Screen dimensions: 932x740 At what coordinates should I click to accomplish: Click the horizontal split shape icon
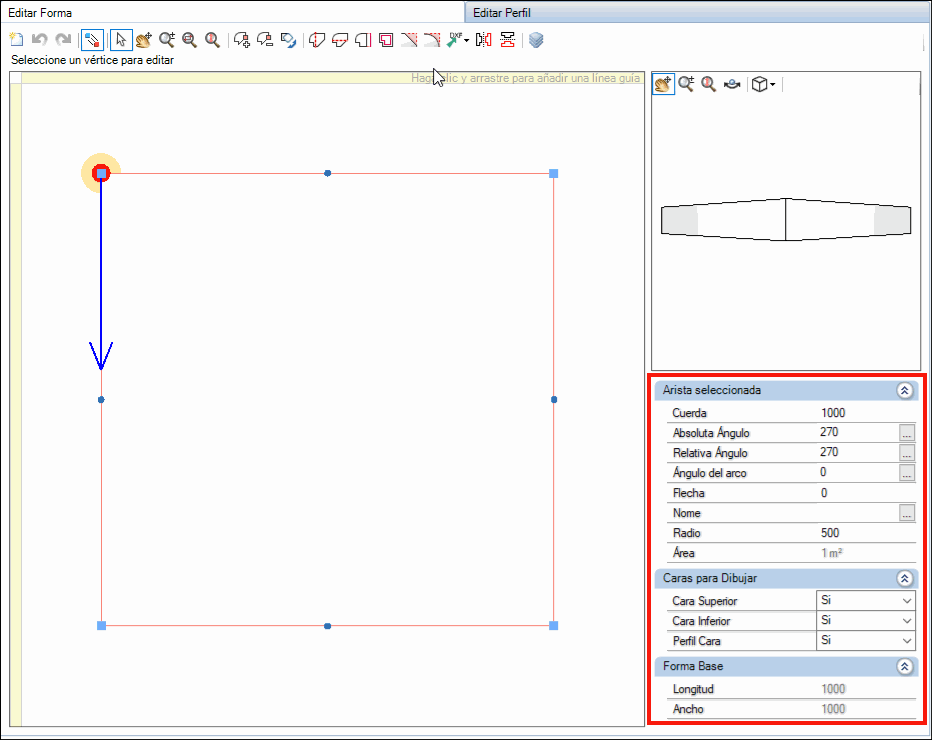point(340,40)
